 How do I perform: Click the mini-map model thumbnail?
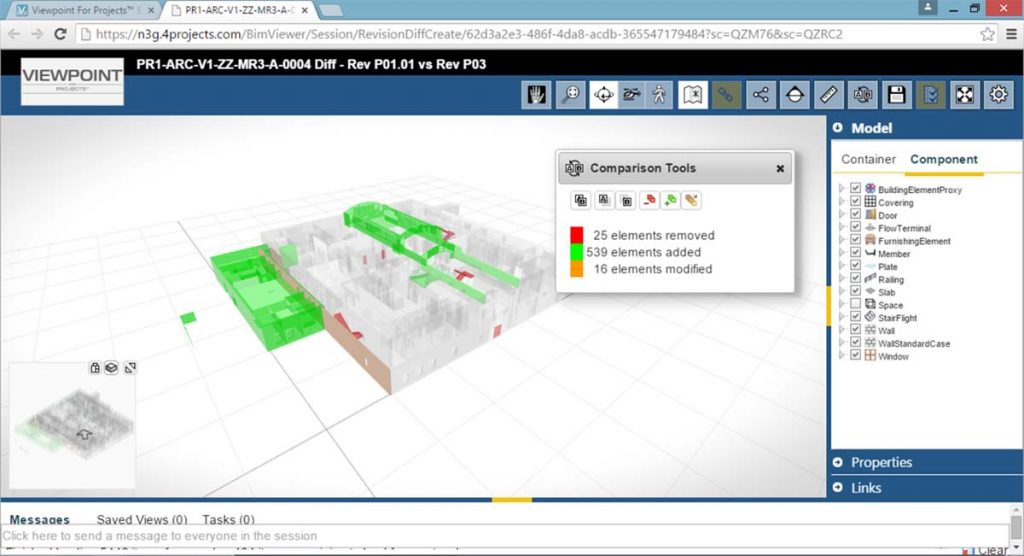tap(73, 423)
